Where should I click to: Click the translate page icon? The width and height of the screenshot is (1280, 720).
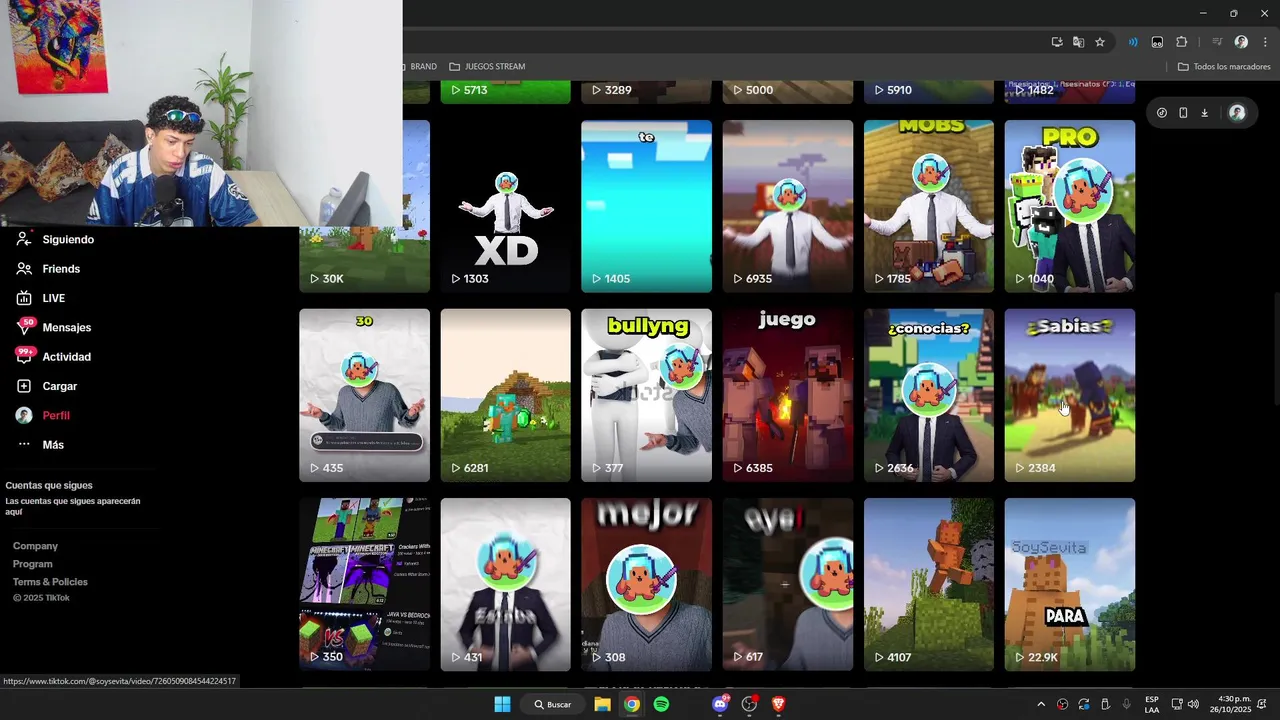point(1078,42)
